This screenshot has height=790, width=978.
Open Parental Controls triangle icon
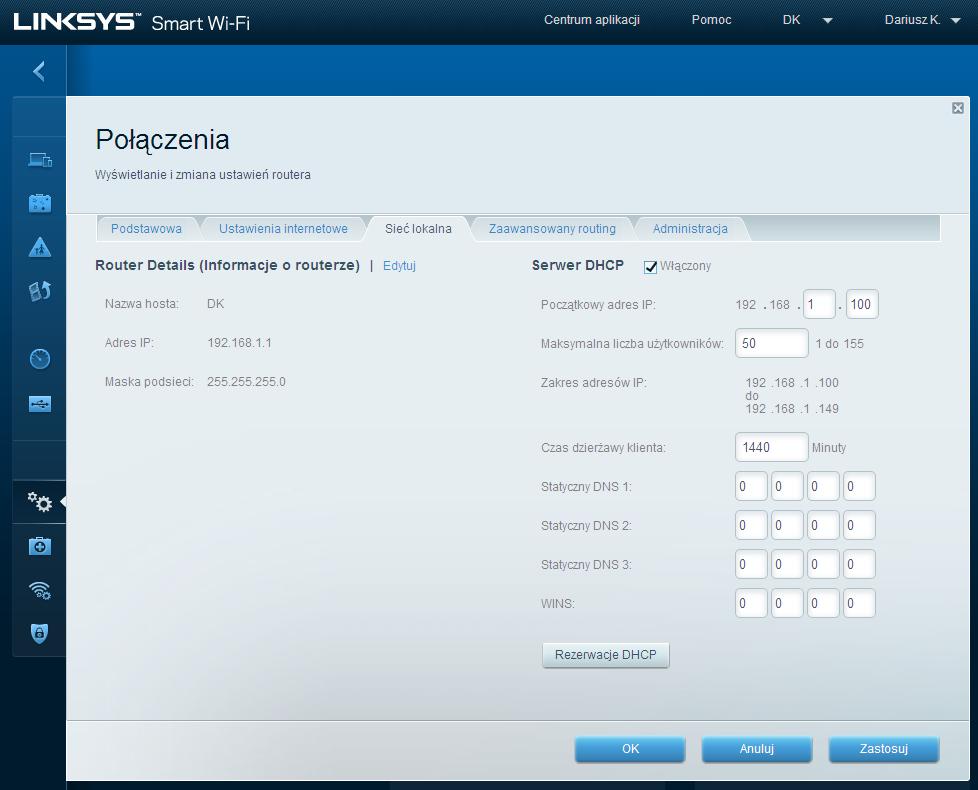39,248
